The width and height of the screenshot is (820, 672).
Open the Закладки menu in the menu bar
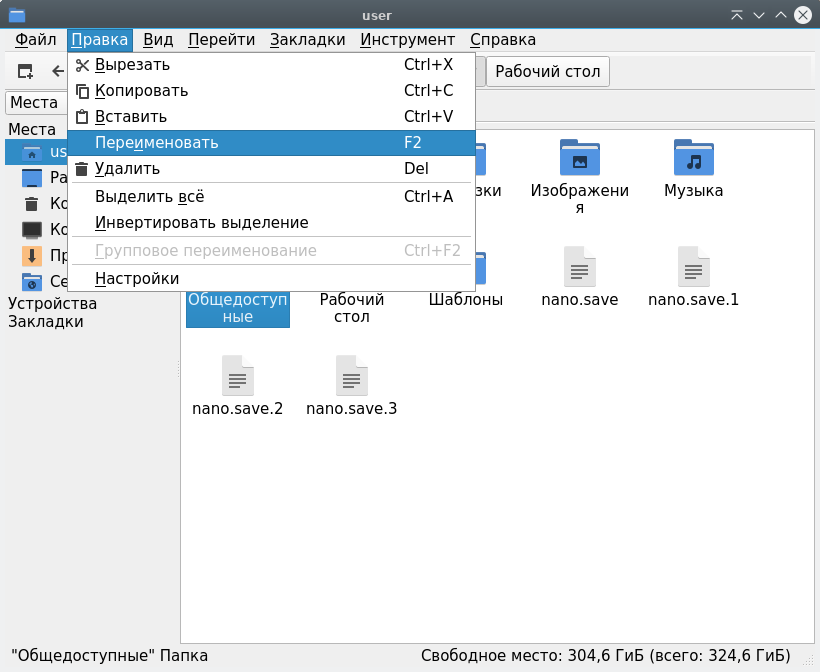(307, 40)
